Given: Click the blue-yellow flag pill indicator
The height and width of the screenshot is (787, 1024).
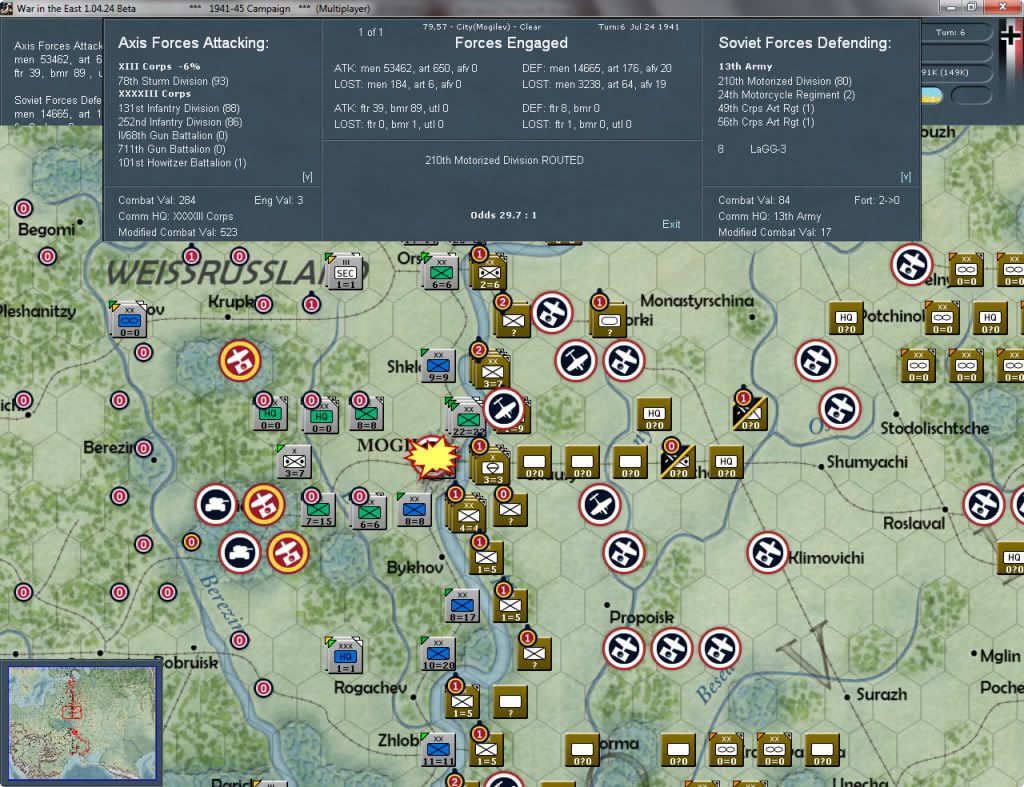Looking at the screenshot, I should [x=931, y=96].
